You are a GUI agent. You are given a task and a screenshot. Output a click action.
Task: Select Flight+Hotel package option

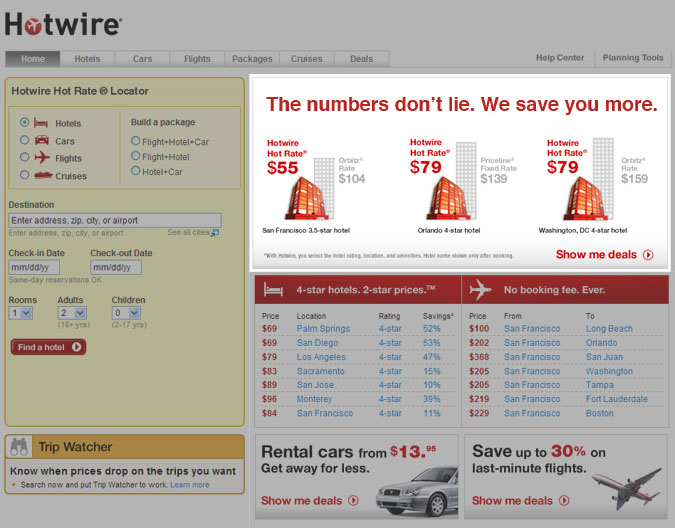click(136, 155)
